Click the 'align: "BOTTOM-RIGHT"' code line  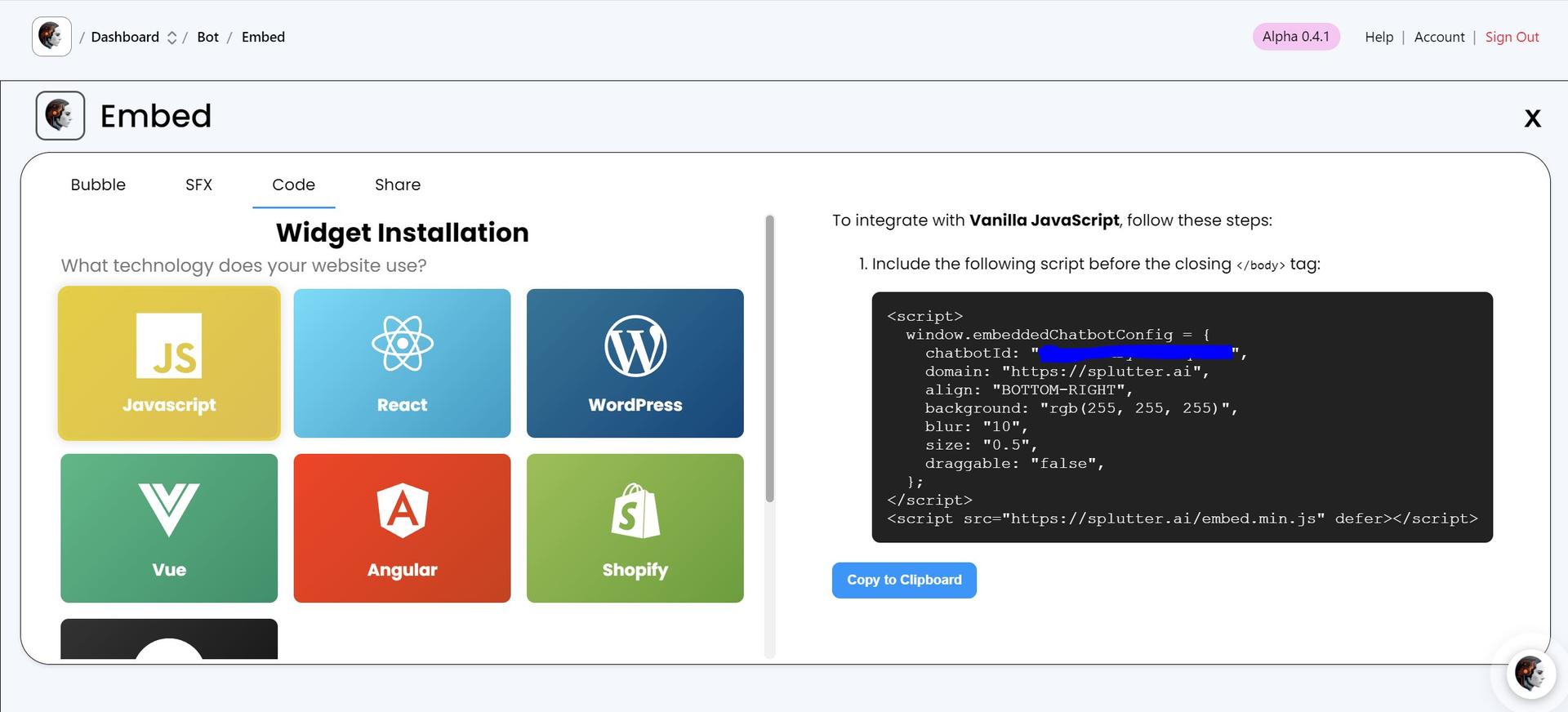1028,390
